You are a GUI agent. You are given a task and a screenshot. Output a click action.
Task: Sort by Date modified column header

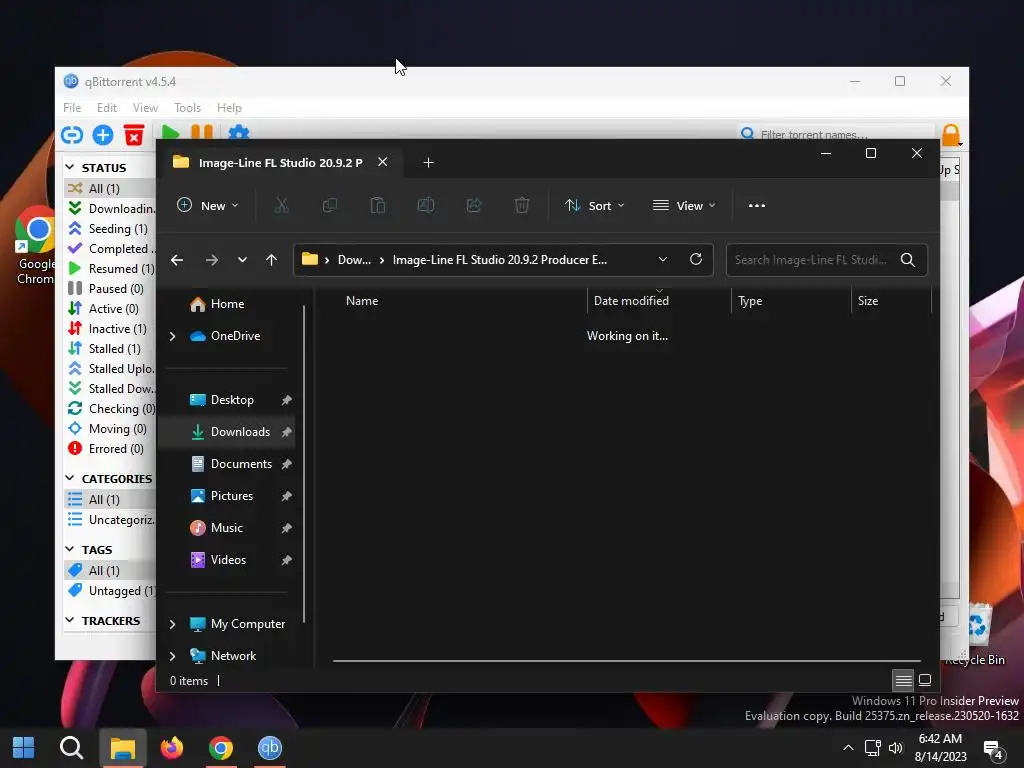[x=631, y=300]
